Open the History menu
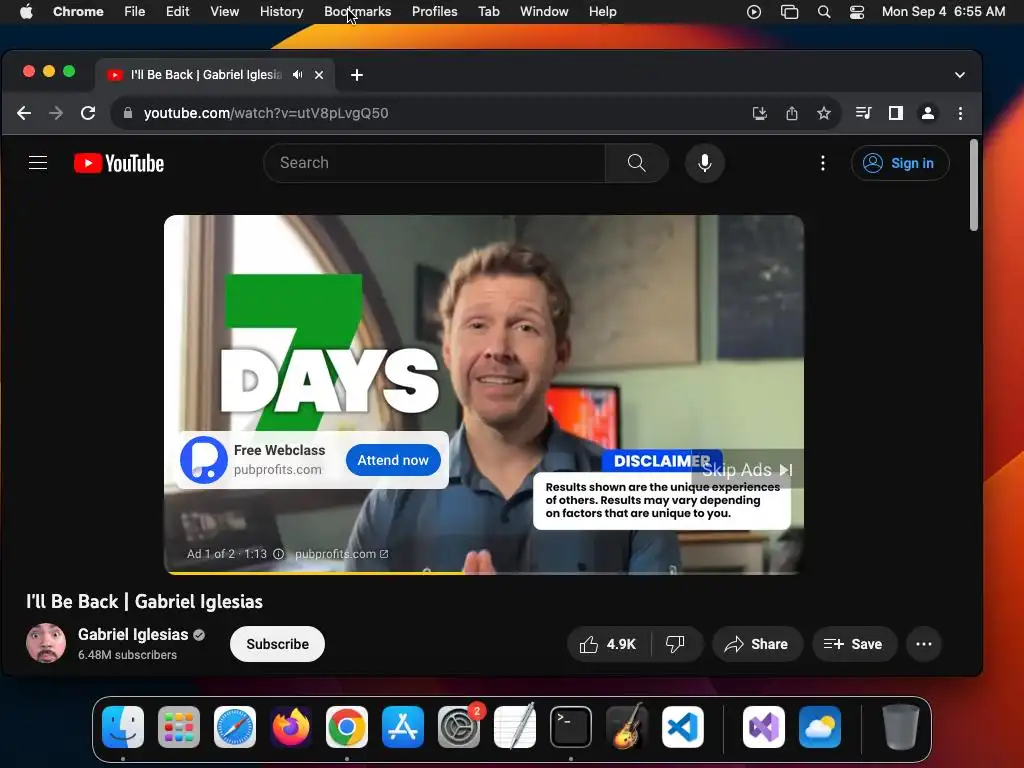Image resolution: width=1024 pixels, height=768 pixels. tap(281, 12)
